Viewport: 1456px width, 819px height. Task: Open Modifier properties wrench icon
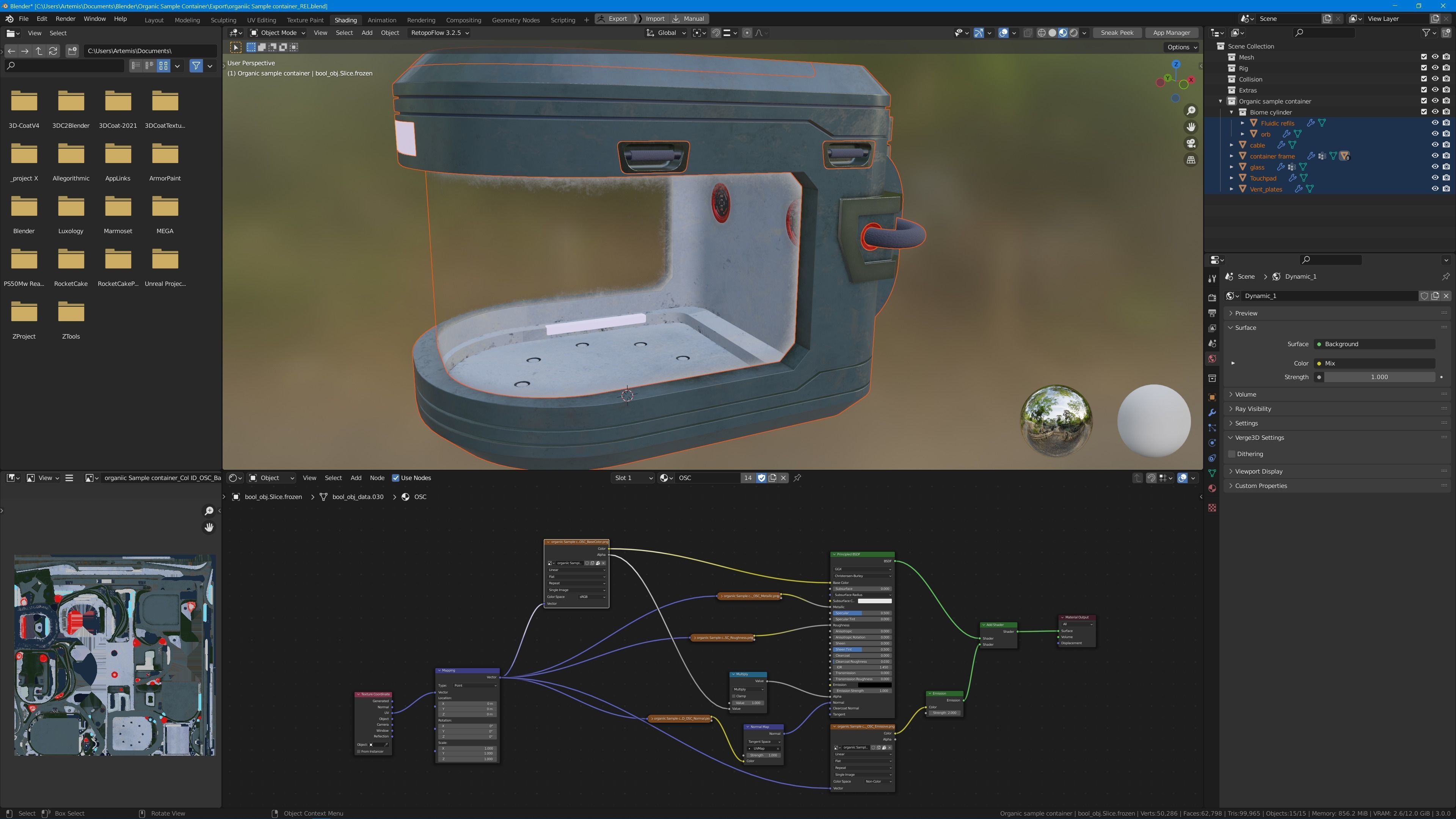click(x=1212, y=413)
